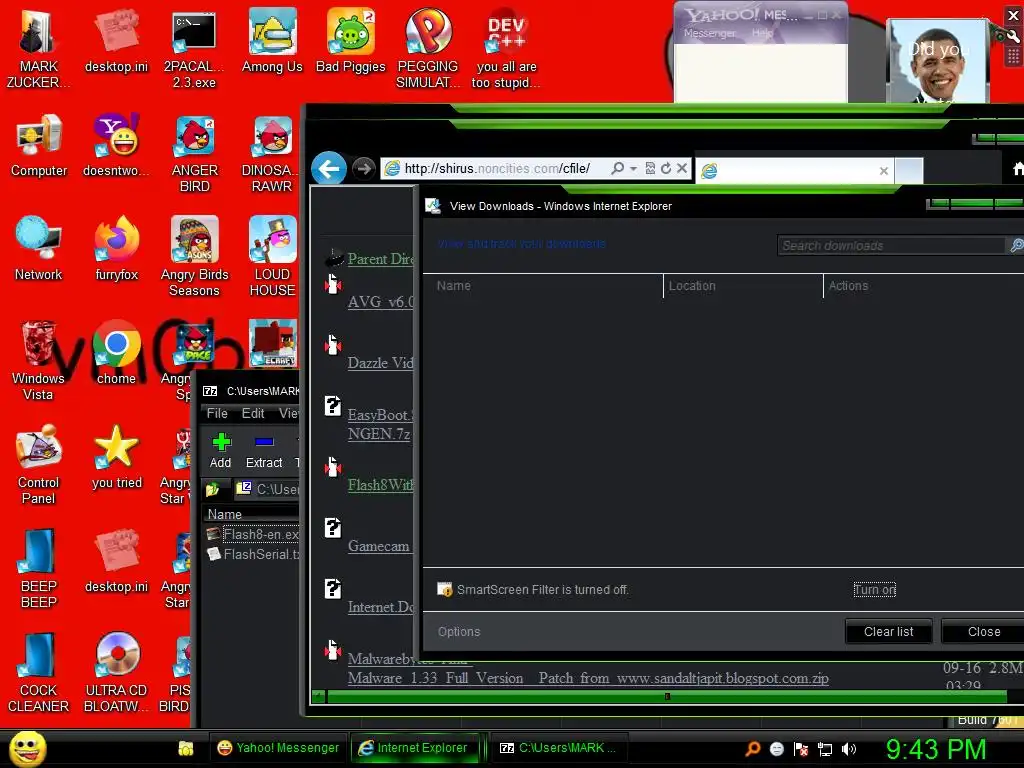Click the Search downloads field
1024x768 pixels.
click(891, 246)
